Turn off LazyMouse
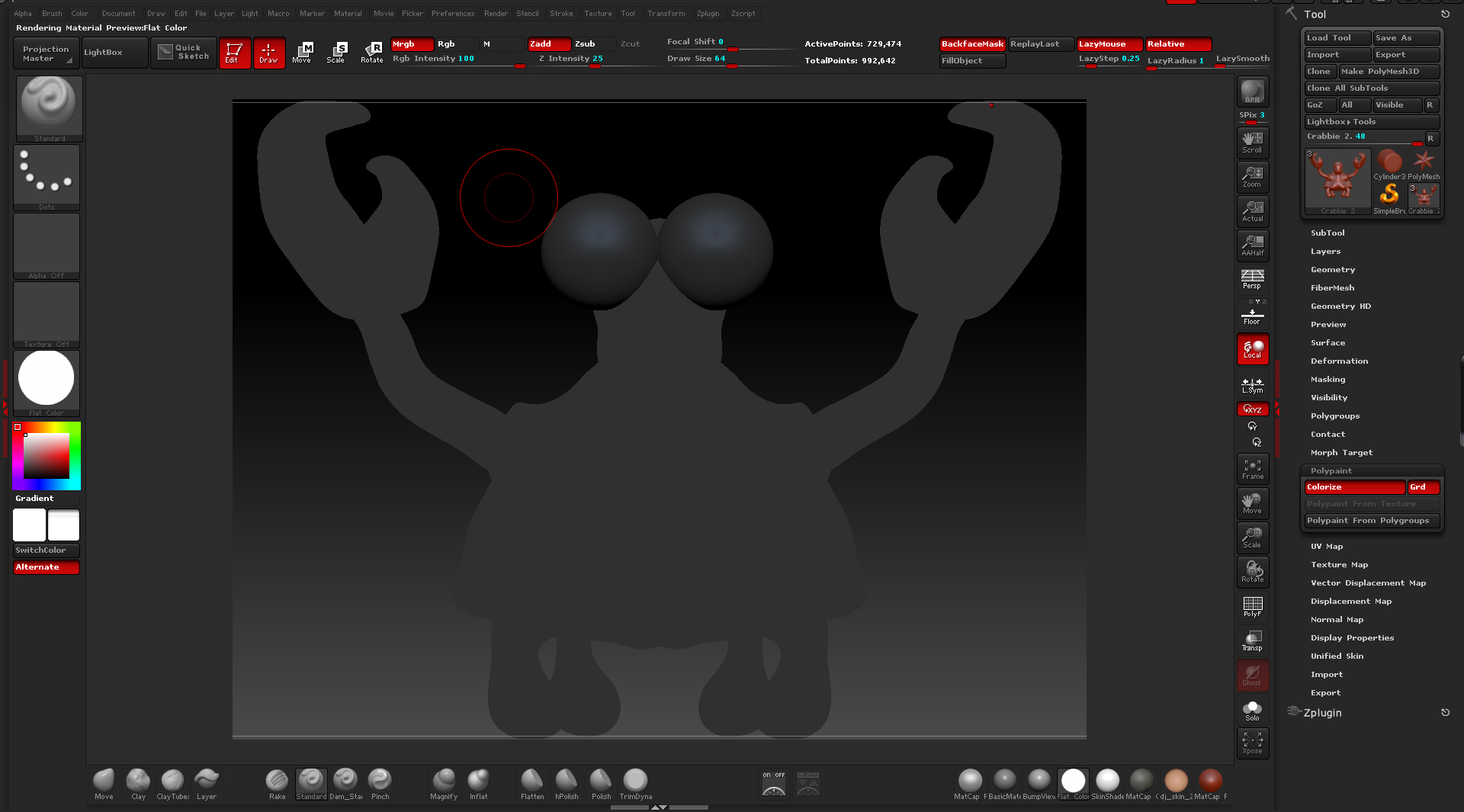The width and height of the screenshot is (1464, 812). [x=1109, y=44]
